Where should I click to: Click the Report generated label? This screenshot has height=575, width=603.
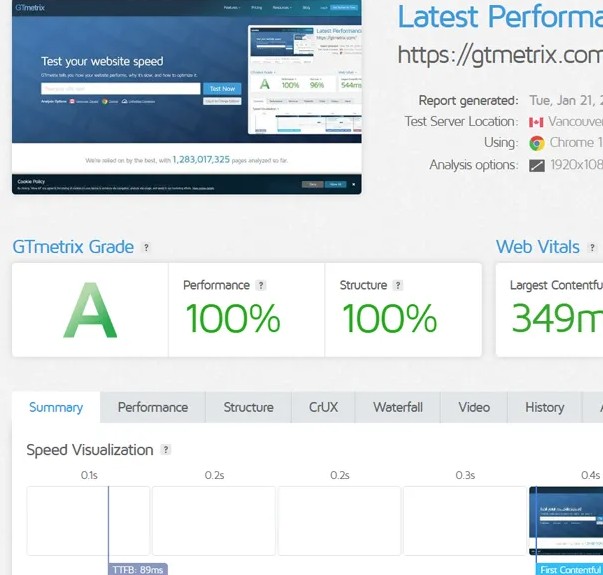click(468, 101)
